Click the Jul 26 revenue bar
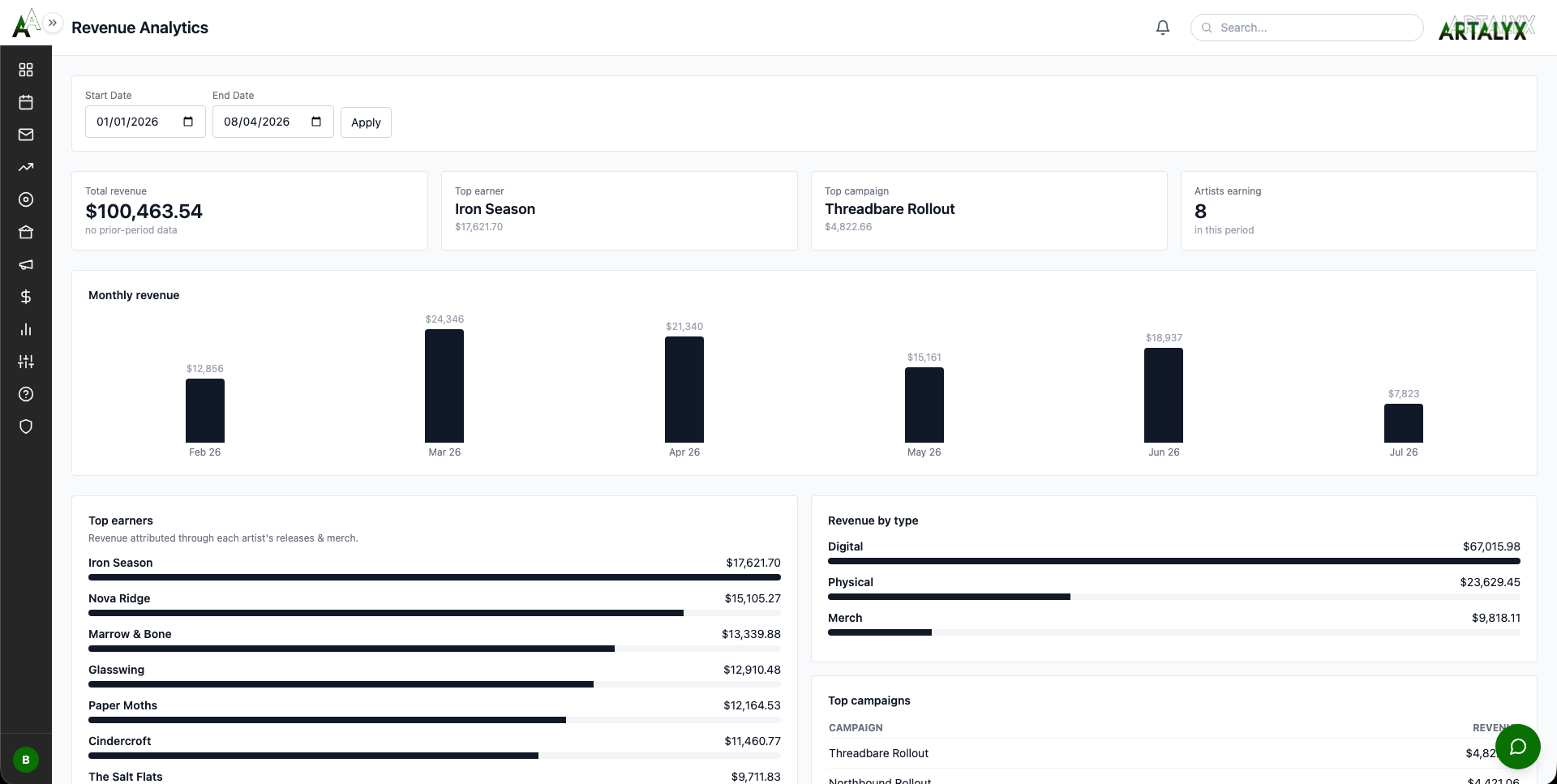Viewport: 1557px width, 784px height. pos(1404,423)
